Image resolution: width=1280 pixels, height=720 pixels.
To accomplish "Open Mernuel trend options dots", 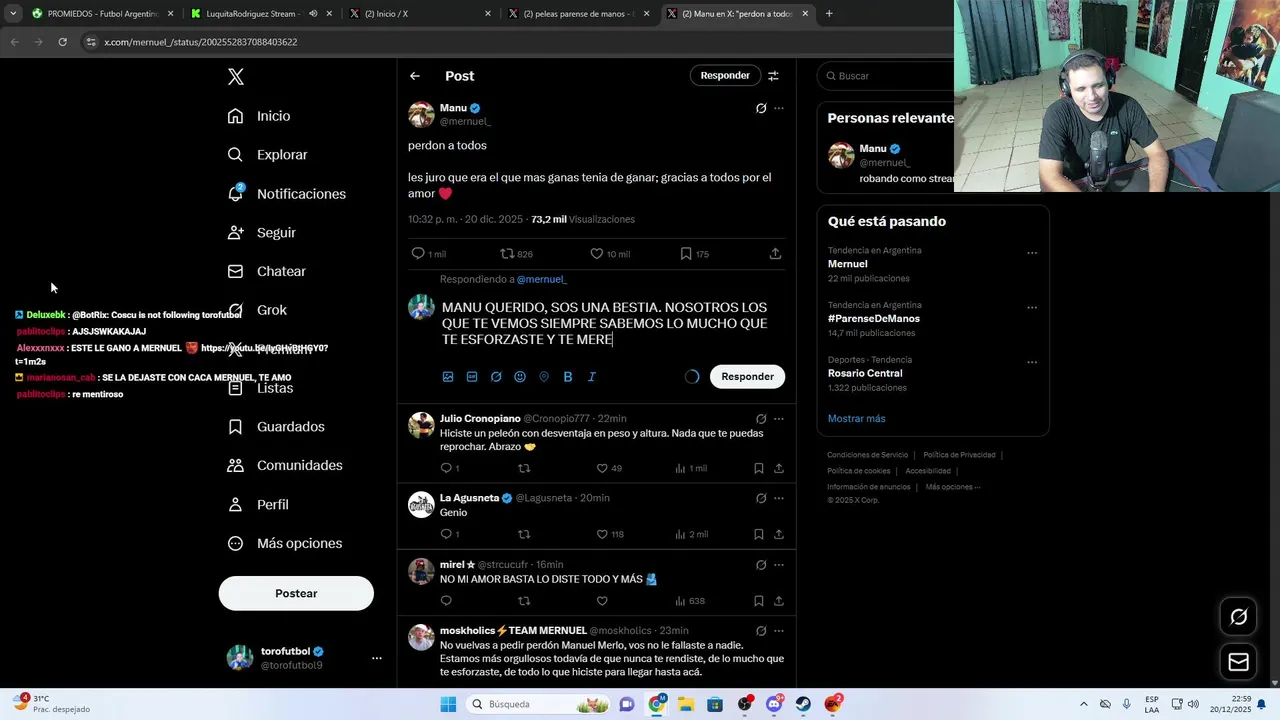I will 1032,253.
